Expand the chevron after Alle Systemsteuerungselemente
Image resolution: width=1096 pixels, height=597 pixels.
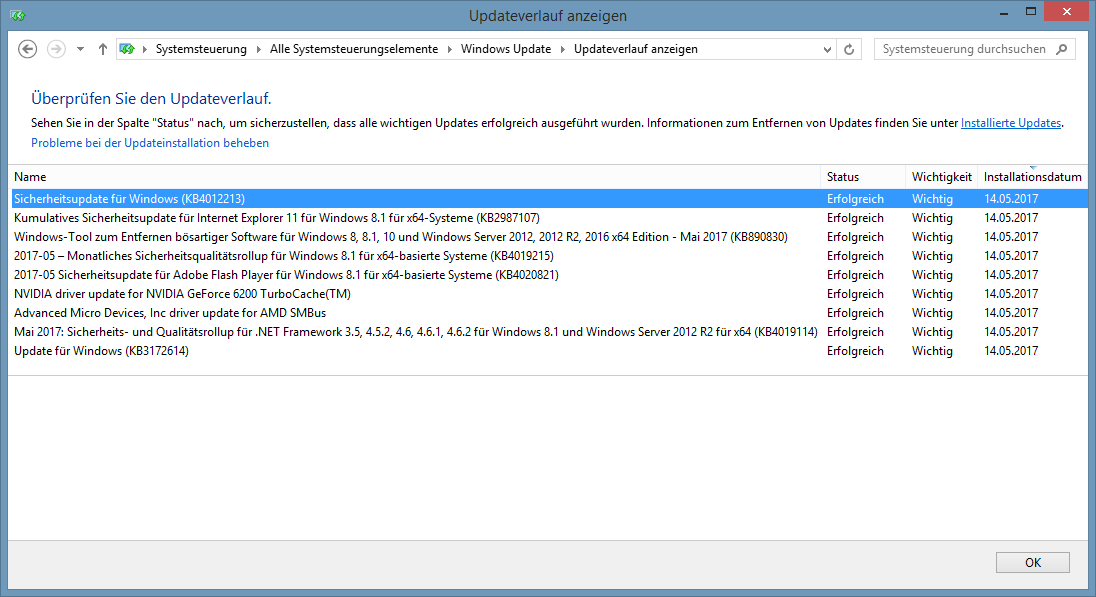point(449,49)
